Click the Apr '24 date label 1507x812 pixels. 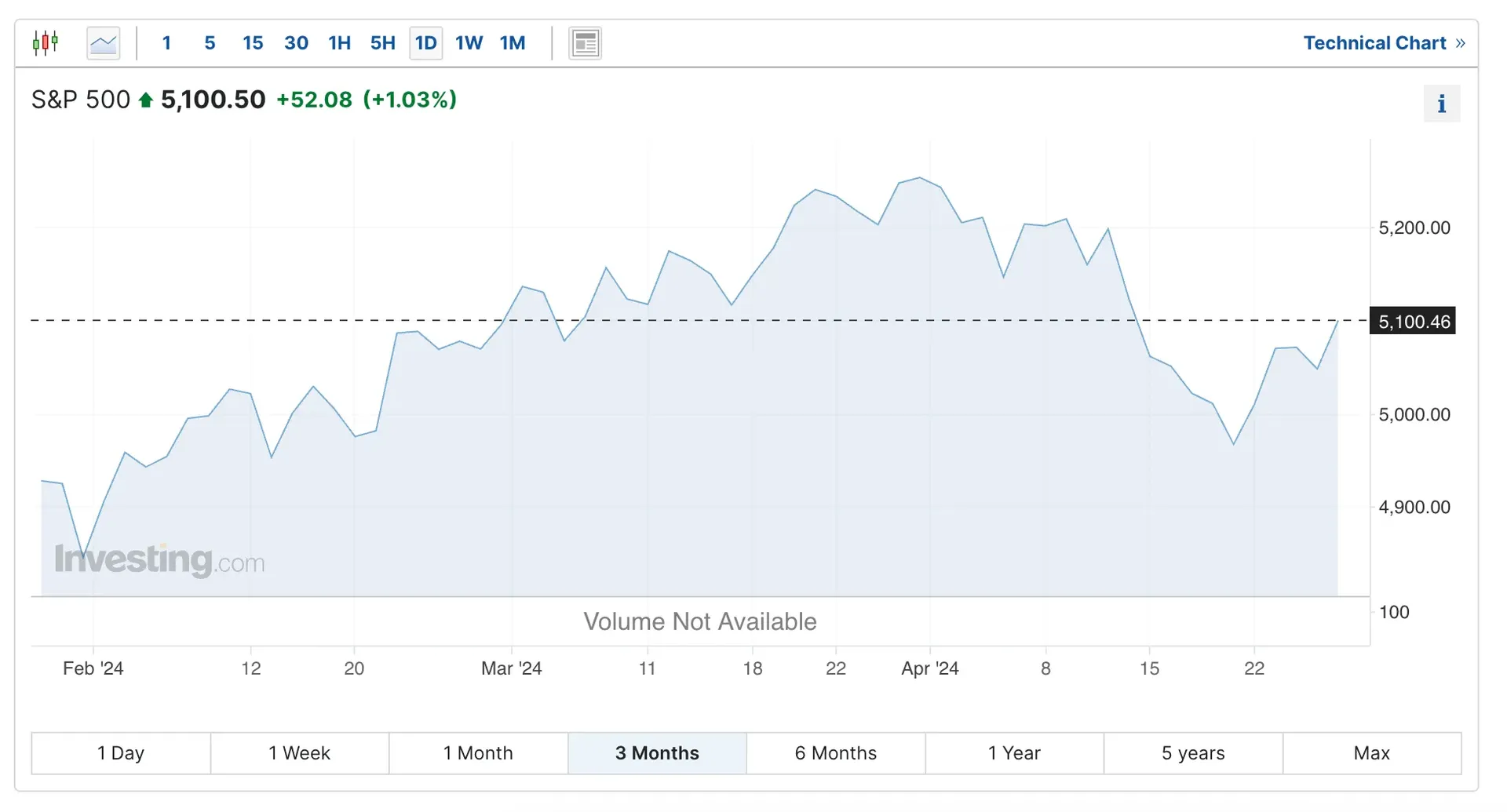(930, 668)
